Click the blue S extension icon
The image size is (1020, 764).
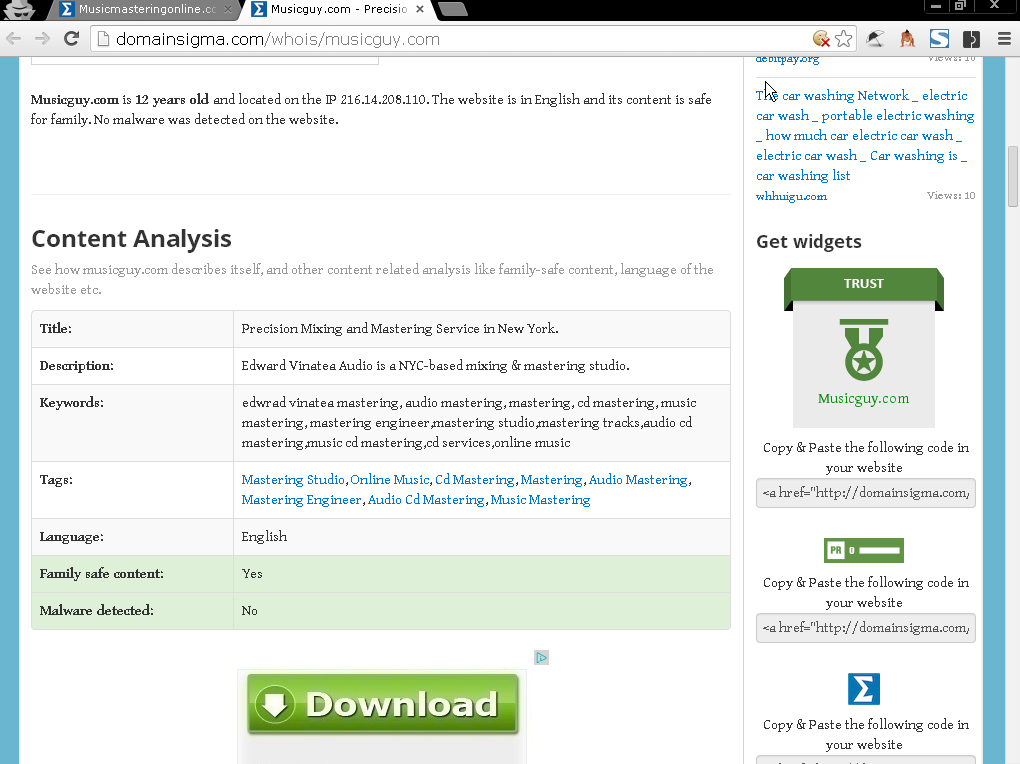939,39
